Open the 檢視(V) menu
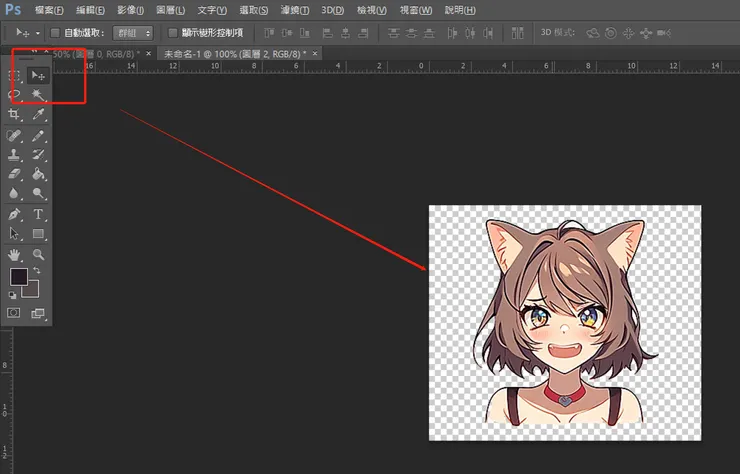This screenshot has width=740, height=474. (372, 10)
